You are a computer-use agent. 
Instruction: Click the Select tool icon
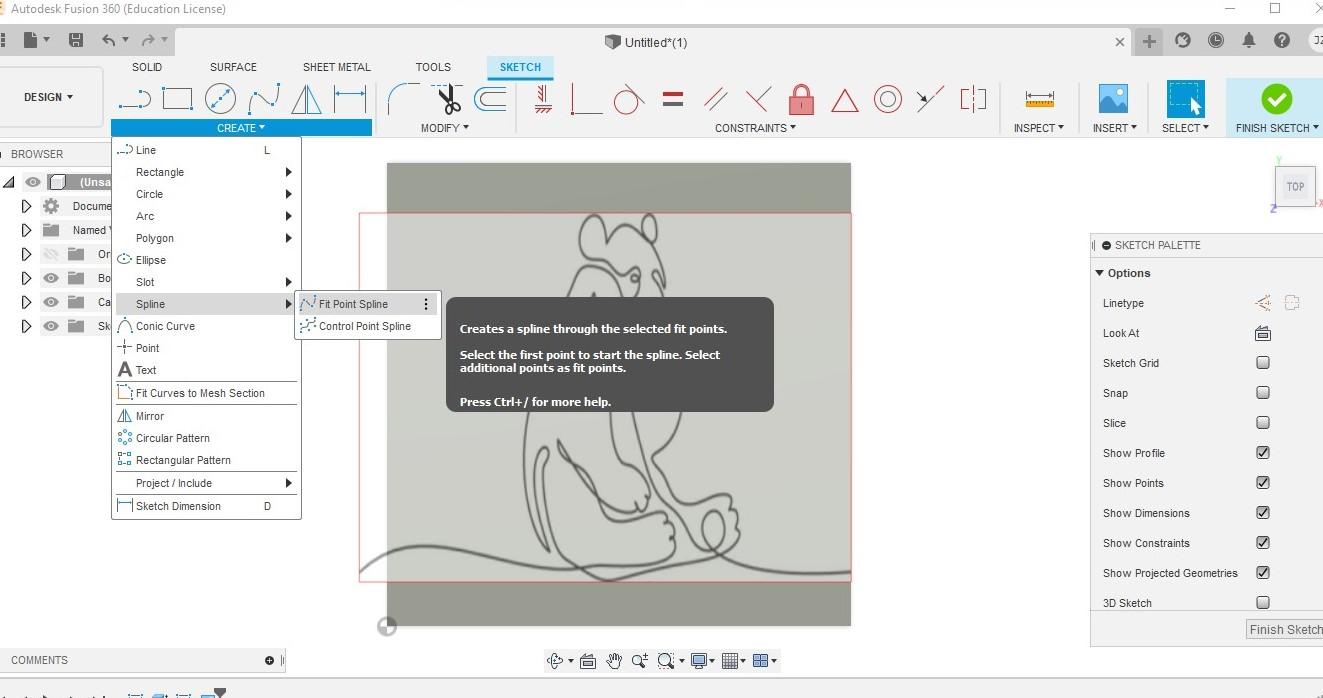click(x=1185, y=99)
